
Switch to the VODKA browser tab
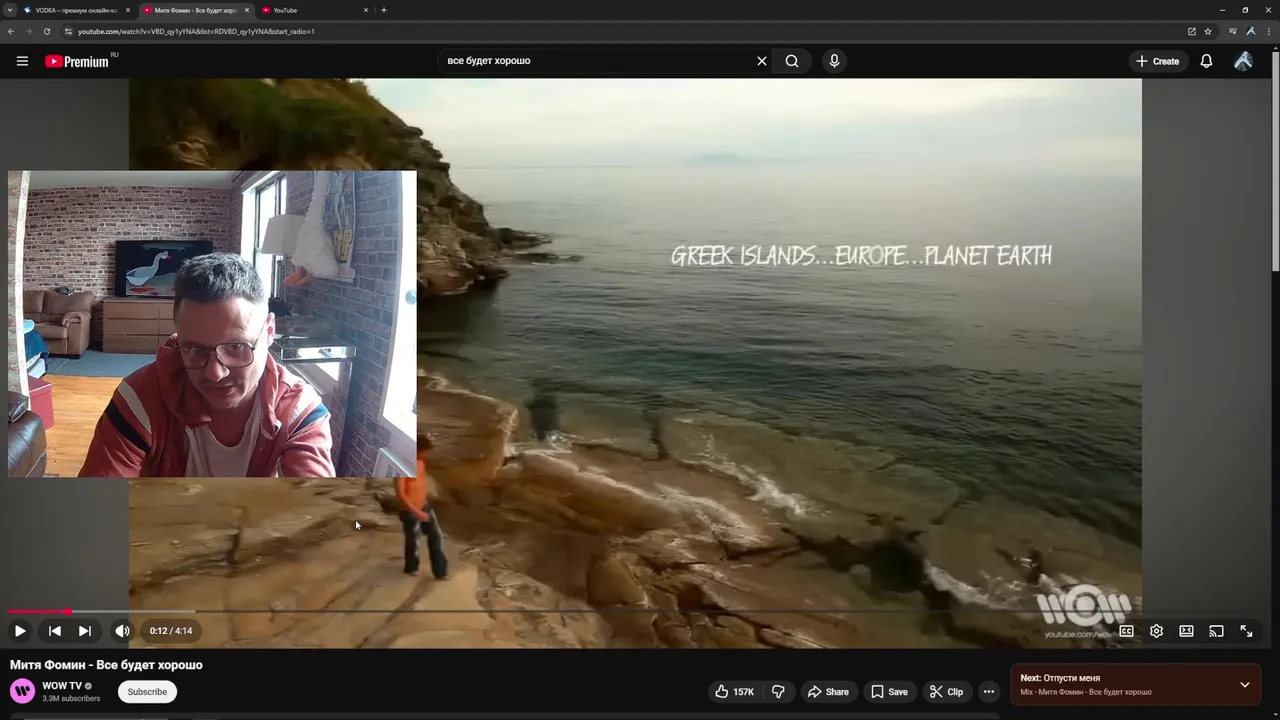[75, 10]
